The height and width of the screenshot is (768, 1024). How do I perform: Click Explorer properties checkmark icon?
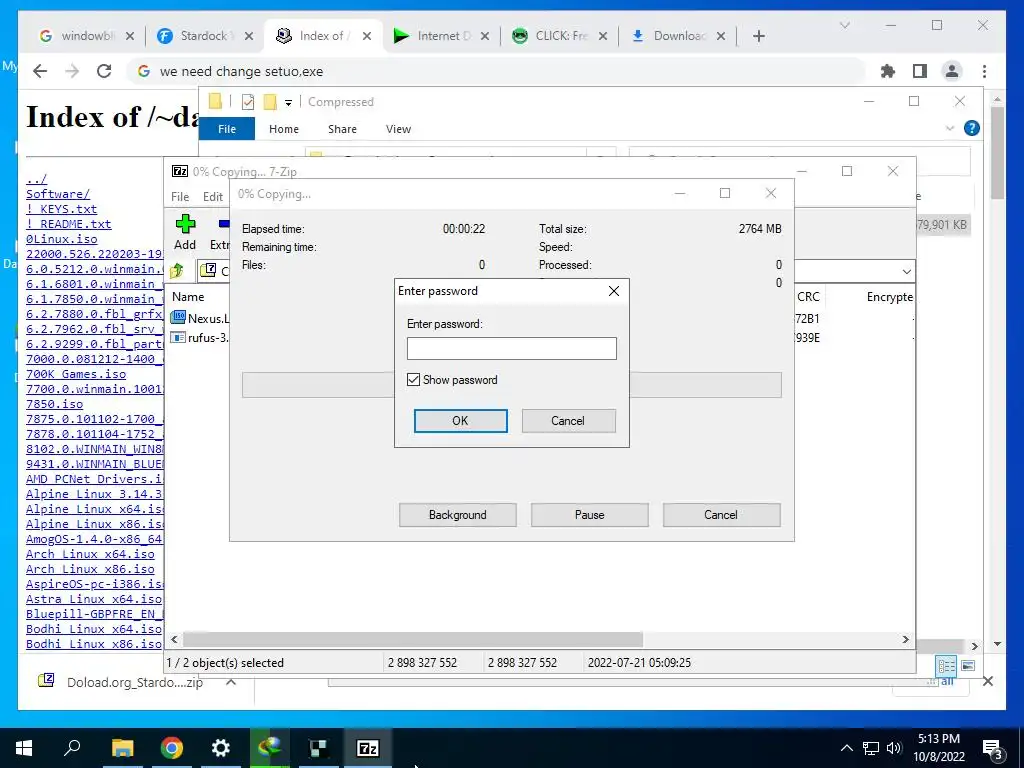click(248, 102)
